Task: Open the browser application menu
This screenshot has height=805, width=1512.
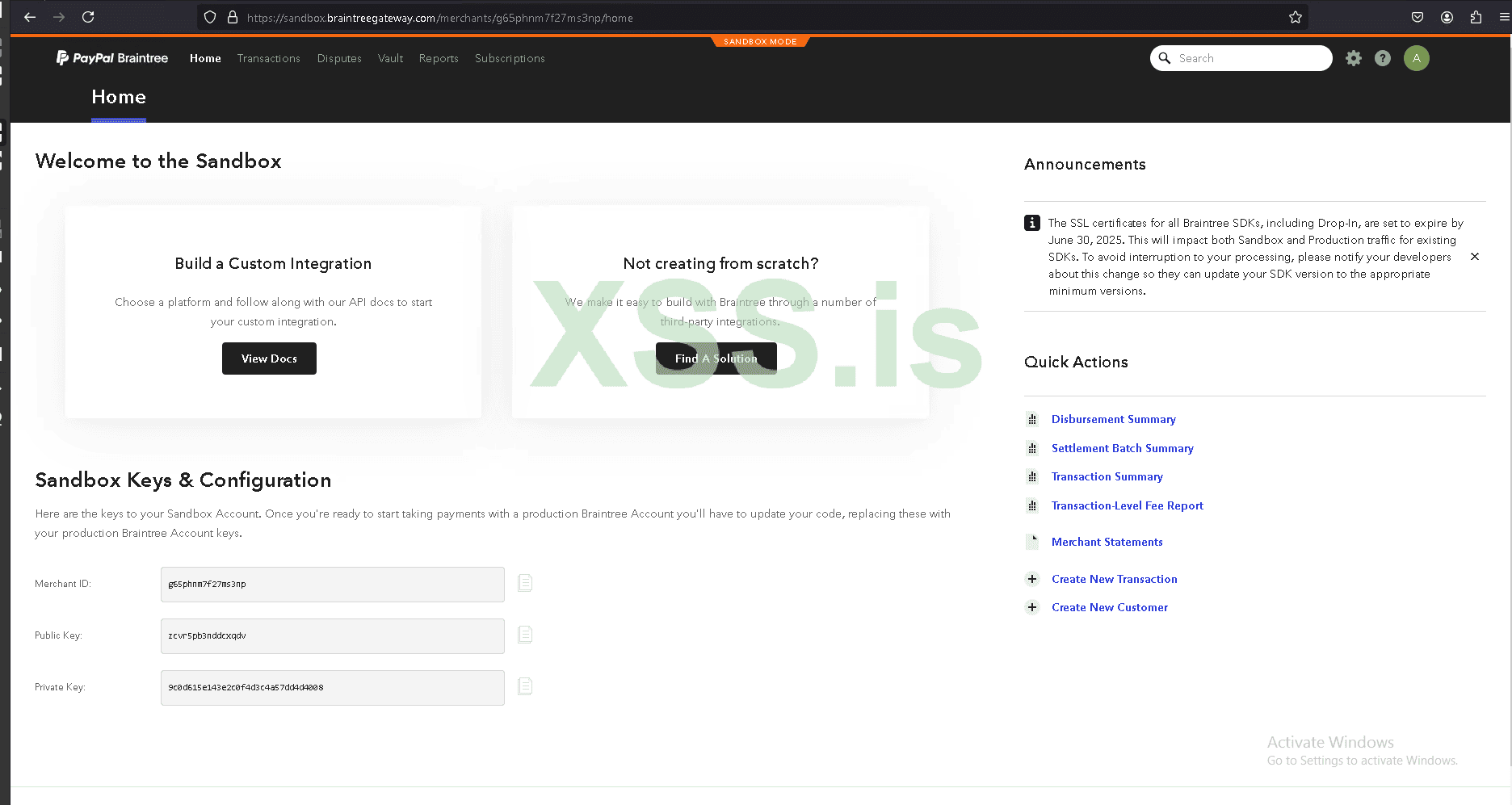Action: coord(1504,17)
